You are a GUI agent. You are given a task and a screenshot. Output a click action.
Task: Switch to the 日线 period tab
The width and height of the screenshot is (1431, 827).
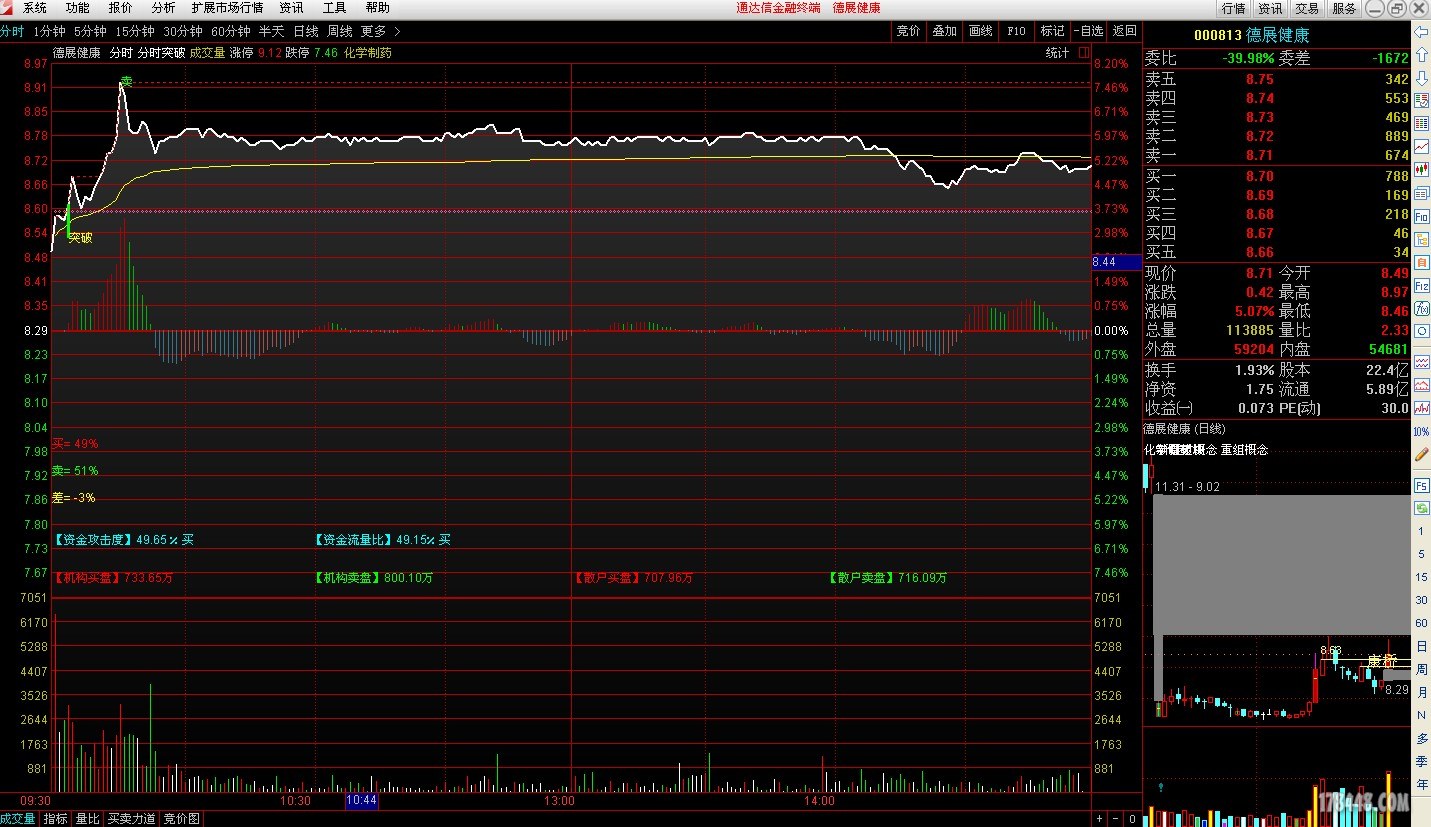(306, 31)
